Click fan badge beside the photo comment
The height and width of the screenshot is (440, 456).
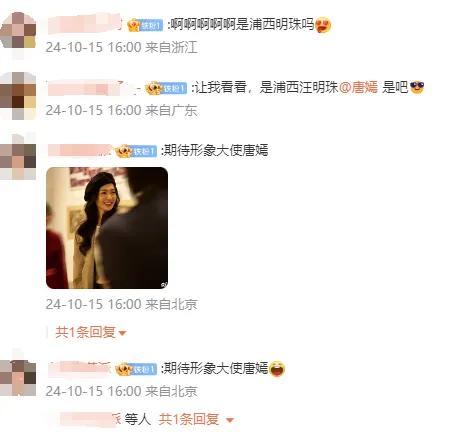136,151
